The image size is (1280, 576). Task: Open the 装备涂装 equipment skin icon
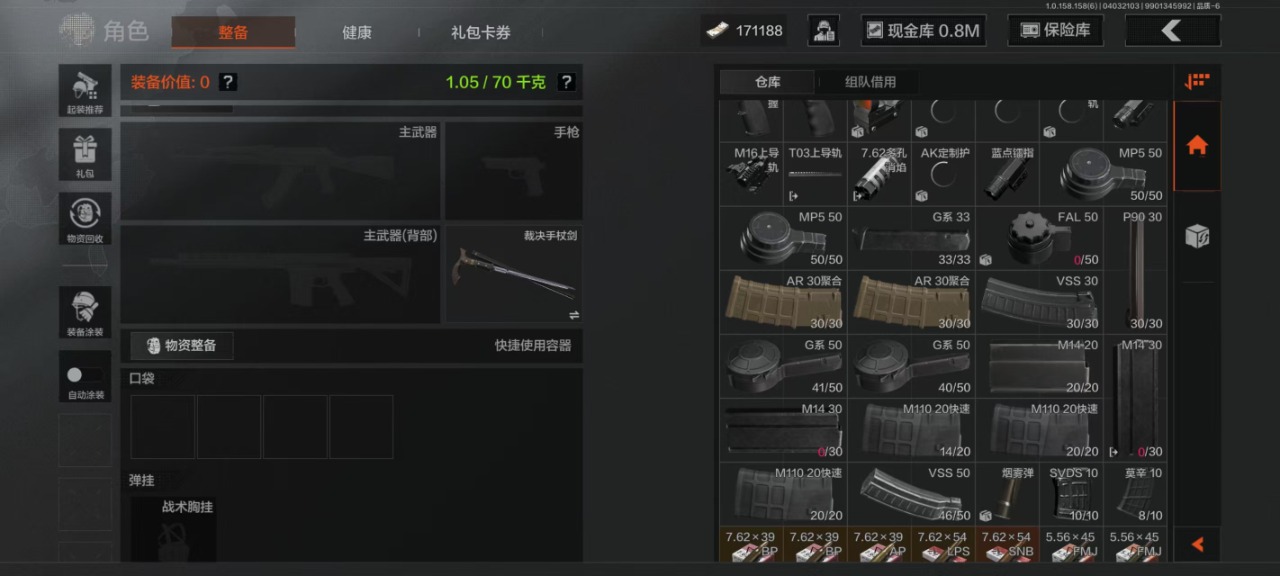85,312
